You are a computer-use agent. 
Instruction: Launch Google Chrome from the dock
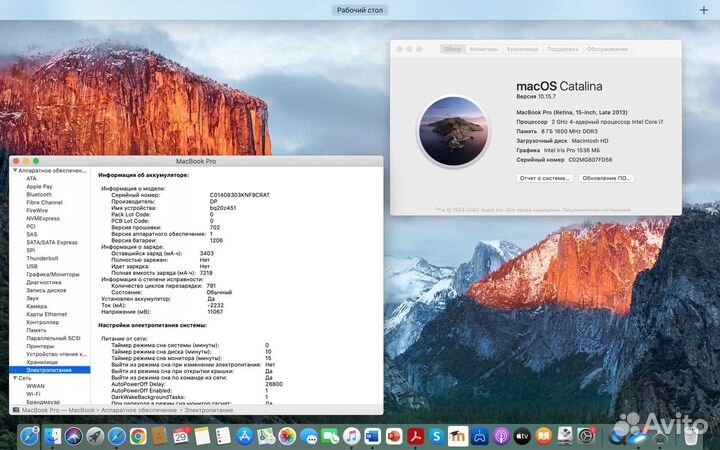(138, 436)
